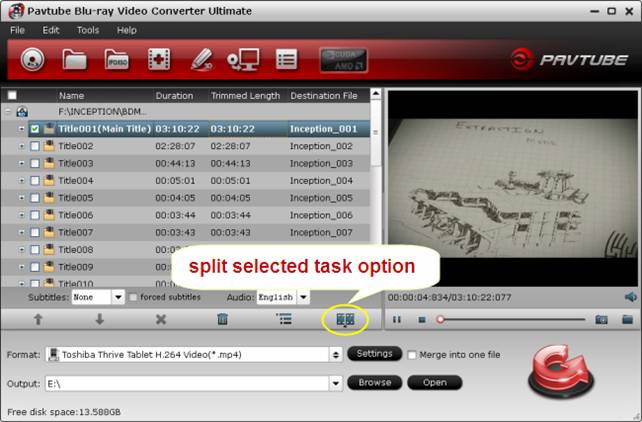Click the trash can clear-all icon

[222, 319]
